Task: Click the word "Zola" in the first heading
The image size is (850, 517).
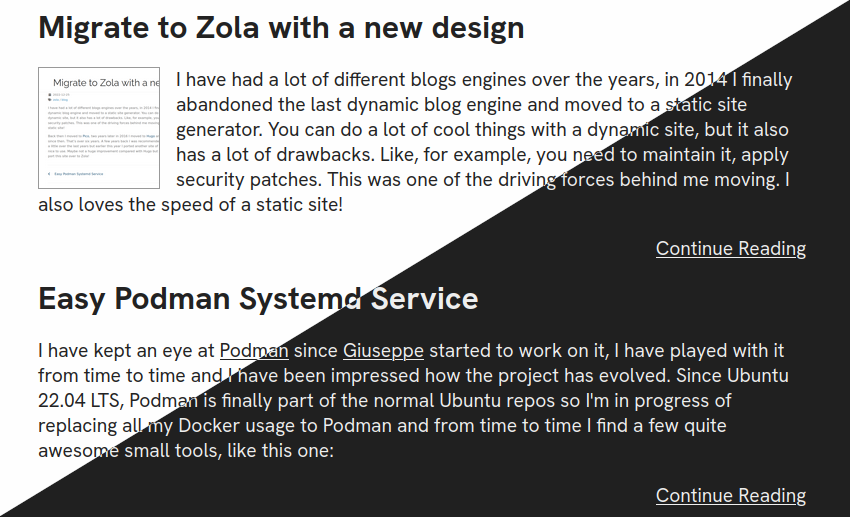Action: pyautogui.click(x=227, y=28)
